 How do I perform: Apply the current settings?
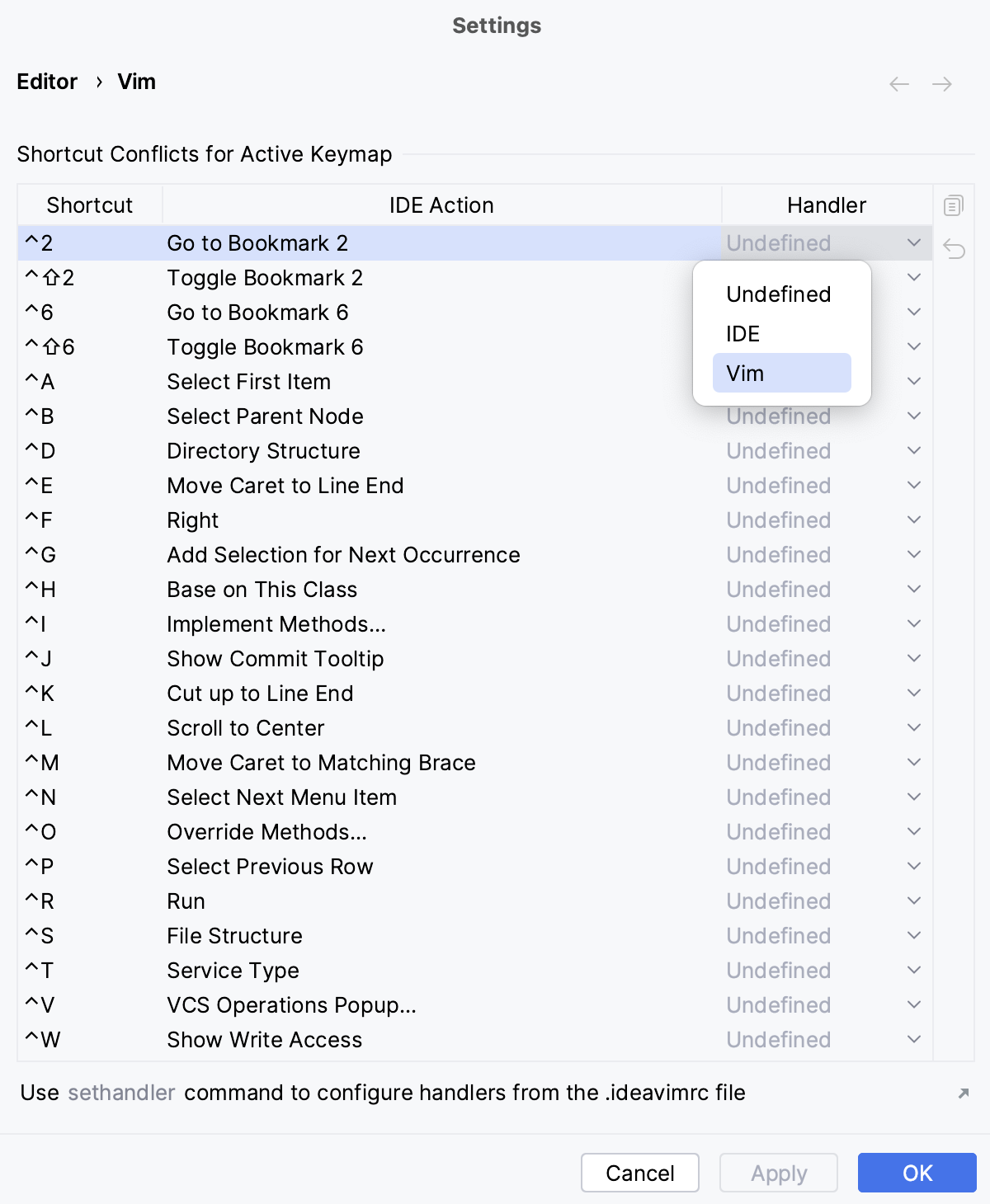coord(778,1173)
